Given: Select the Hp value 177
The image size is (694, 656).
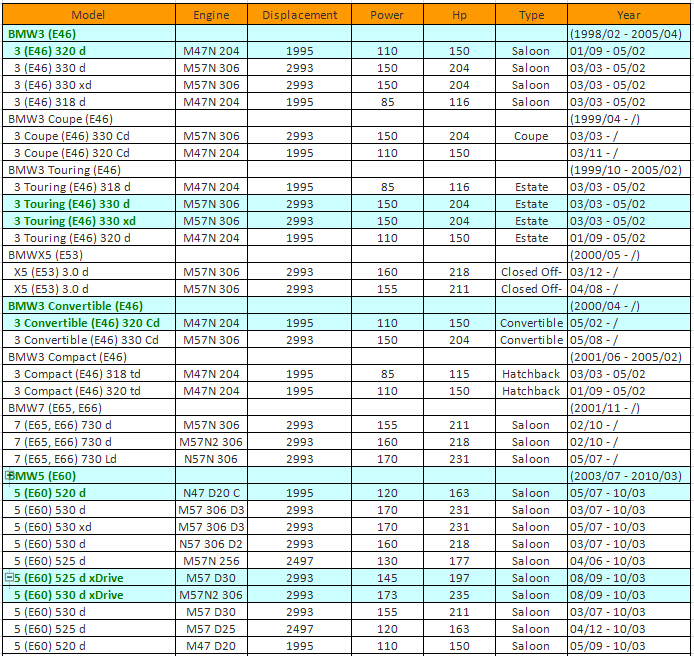Looking at the screenshot, I should tap(459, 561).
